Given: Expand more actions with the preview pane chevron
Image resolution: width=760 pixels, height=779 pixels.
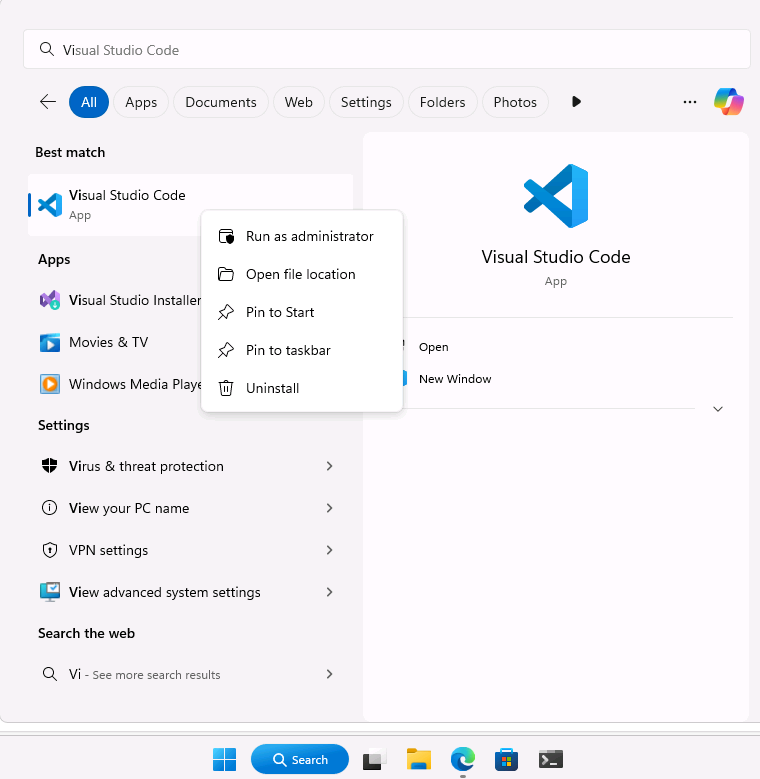Looking at the screenshot, I should [718, 409].
